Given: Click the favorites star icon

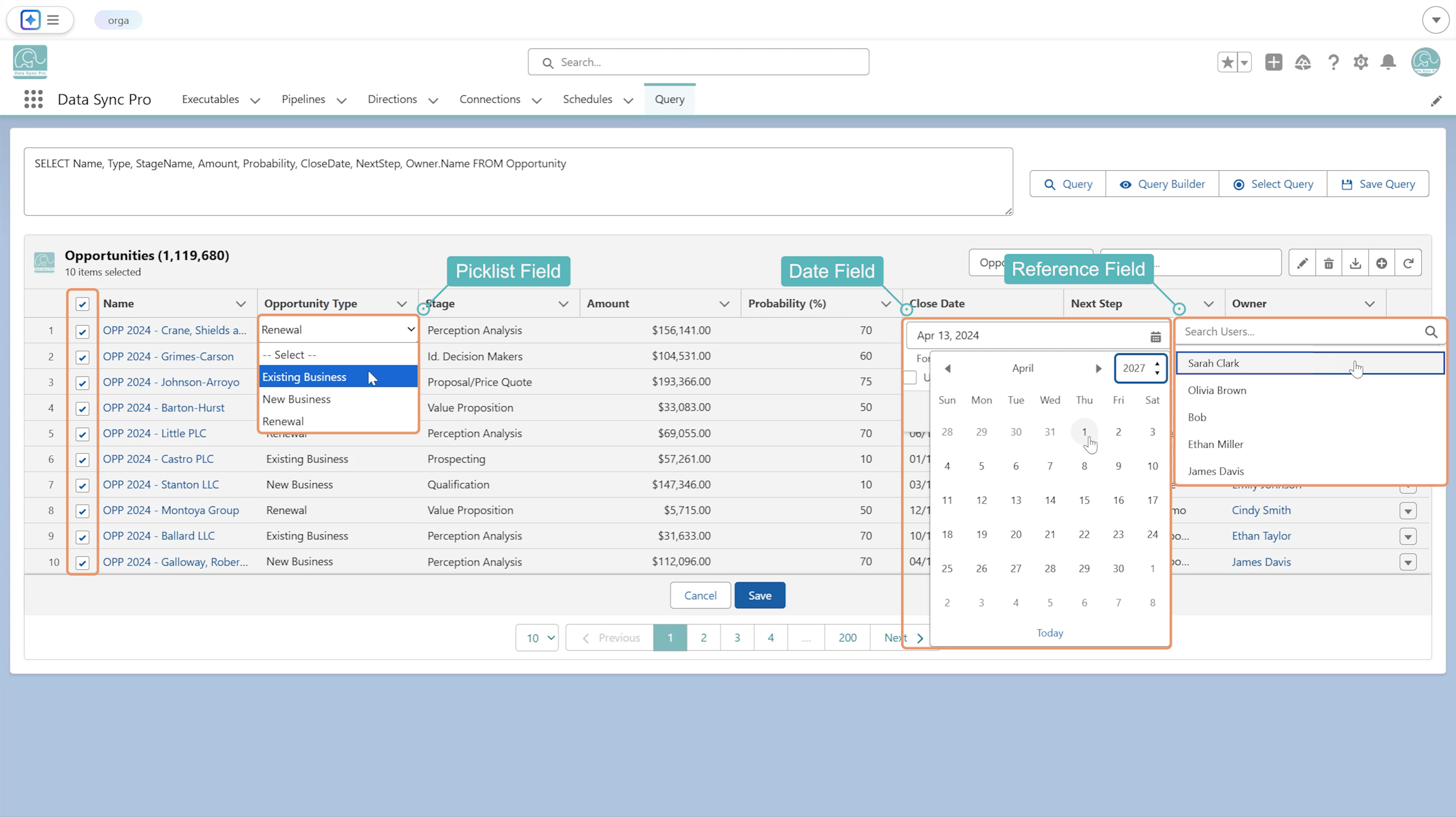Looking at the screenshot, I should point(1227,62).
